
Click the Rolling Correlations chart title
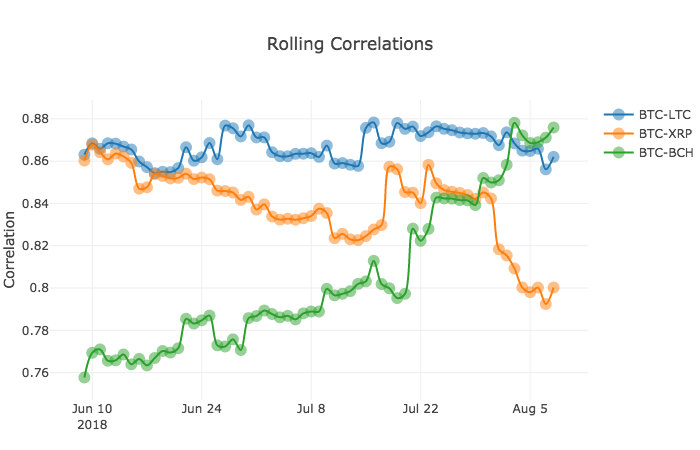click(x=350, y=44)
